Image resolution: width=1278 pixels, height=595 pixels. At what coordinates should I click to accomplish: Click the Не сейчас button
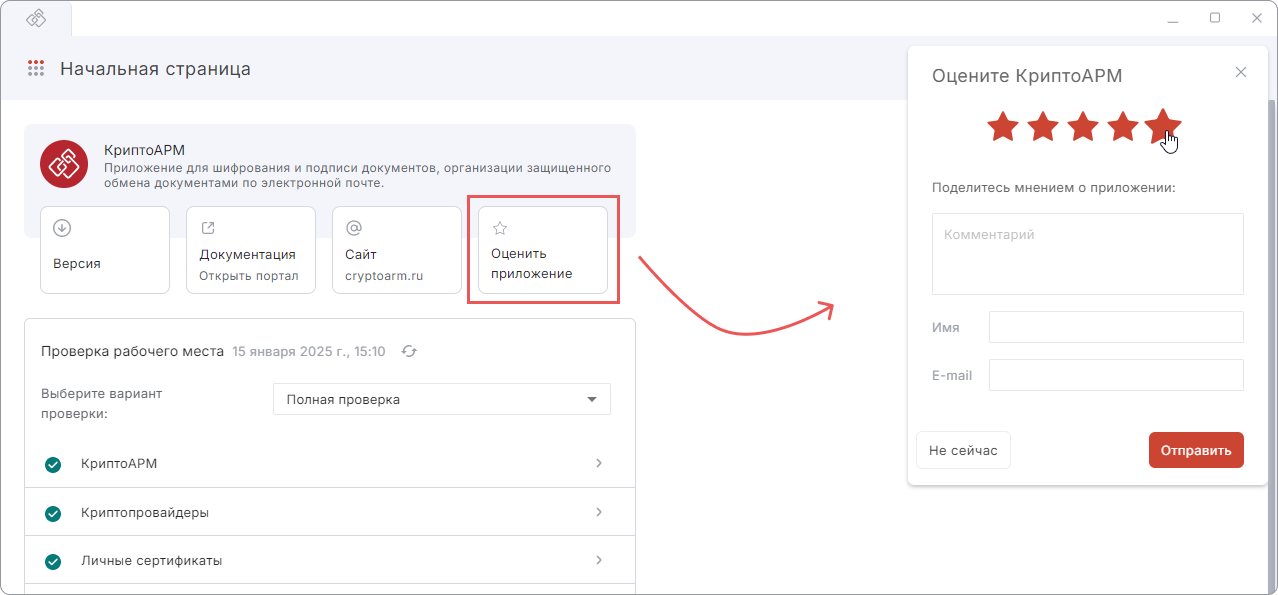[963, 450]
